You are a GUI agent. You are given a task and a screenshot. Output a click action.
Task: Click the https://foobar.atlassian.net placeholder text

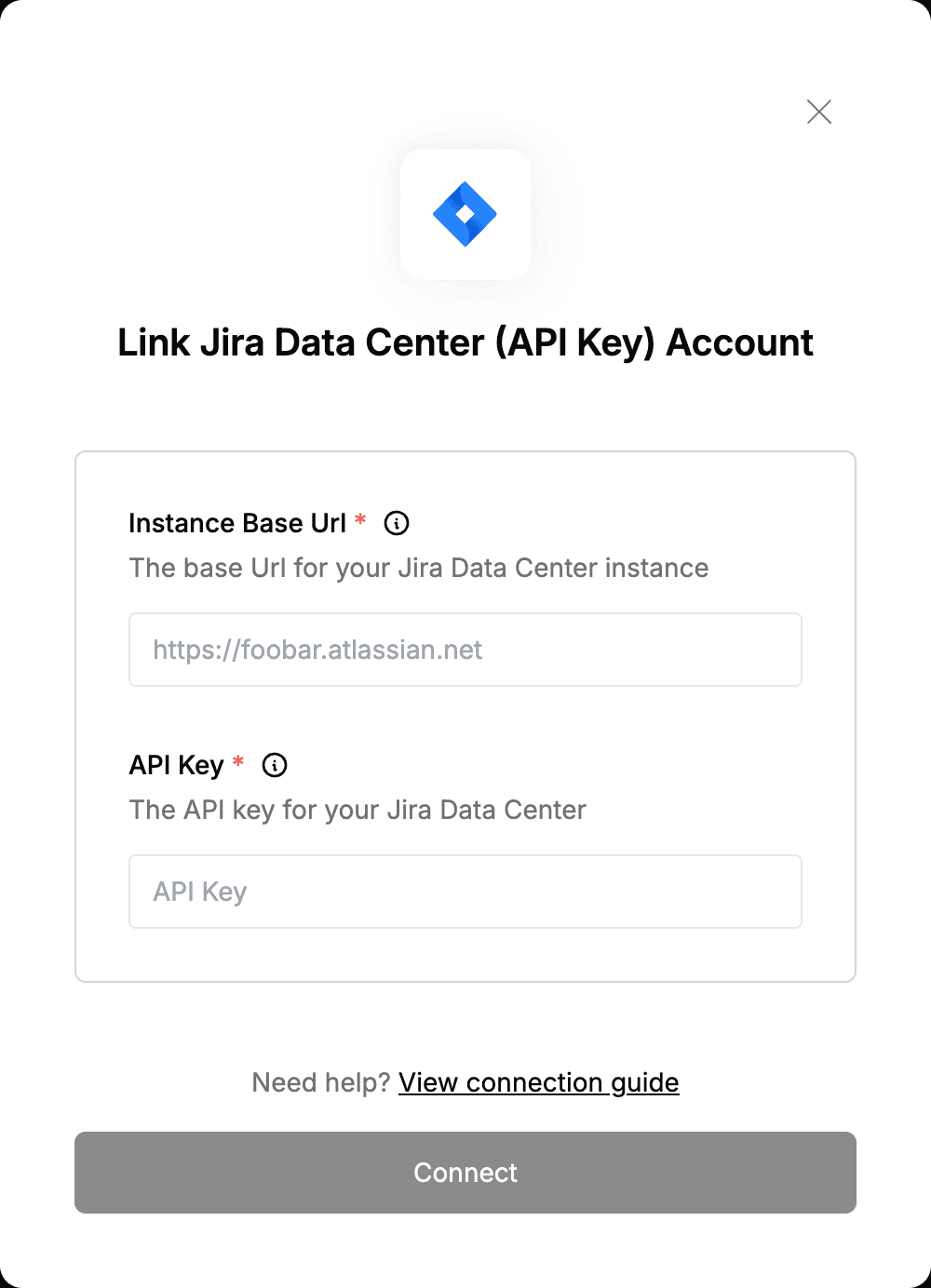[x=317, y=650]
